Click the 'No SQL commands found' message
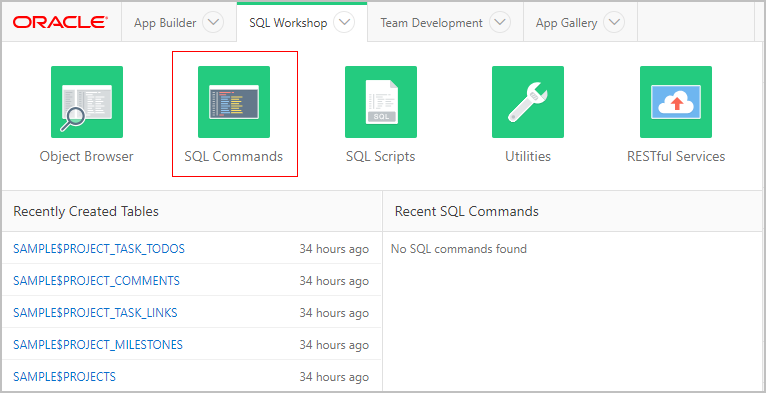Screen dimensions: 766x393 coord(459,249)
